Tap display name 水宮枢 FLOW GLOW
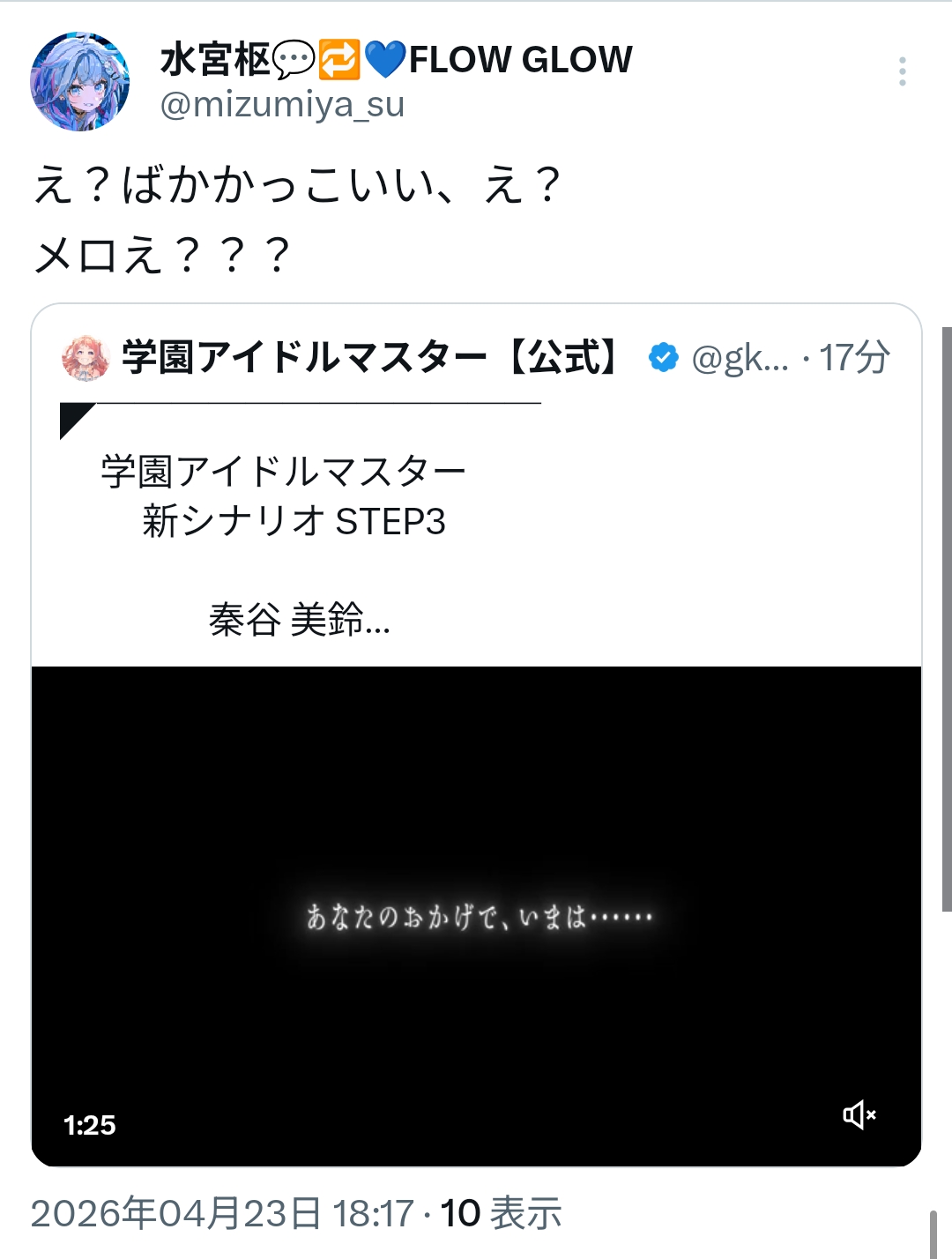Viewport: 952px width, 1259px height. coord(397,59)
